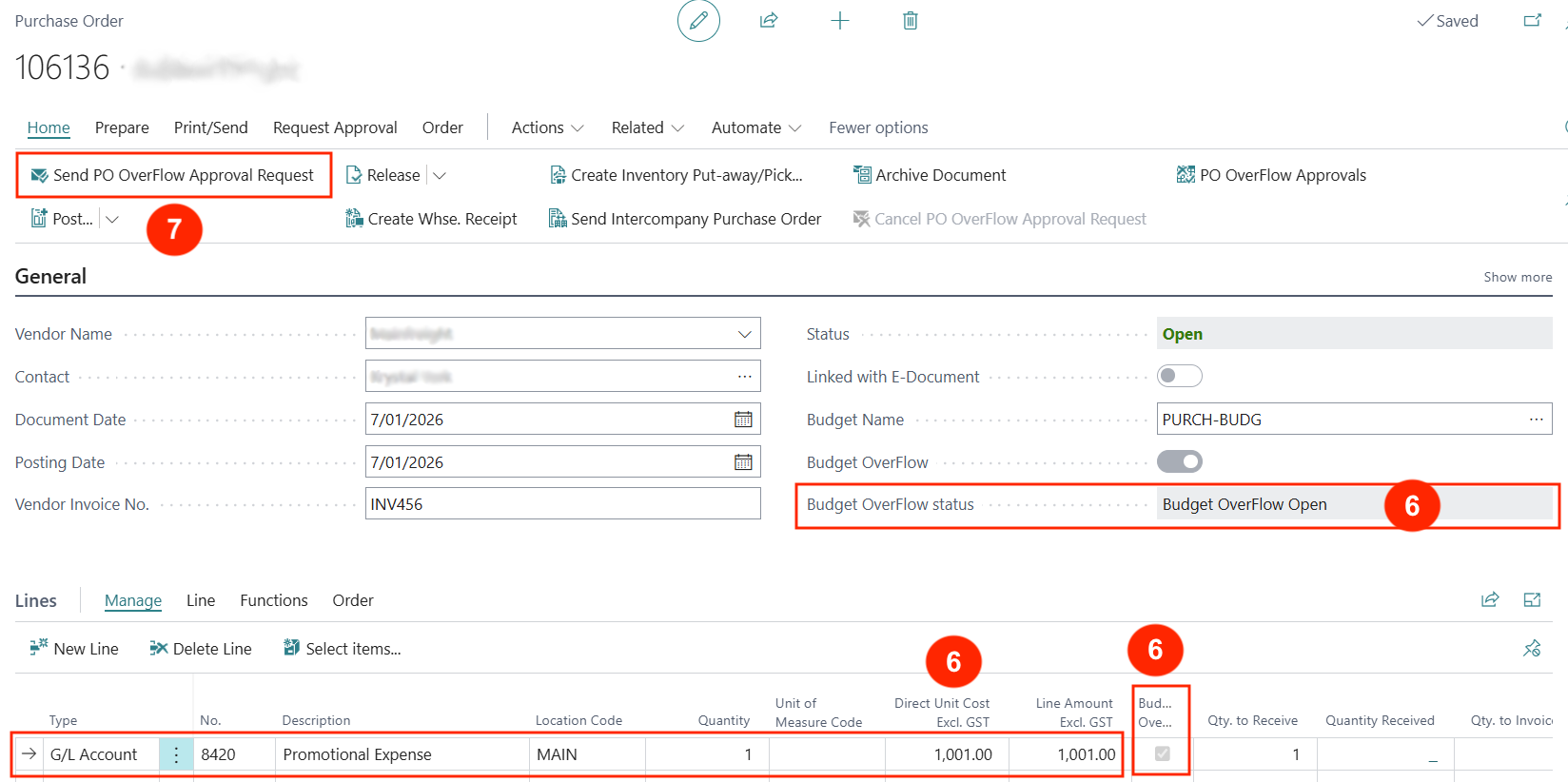Click the pin icon in Lines section

1531,649
